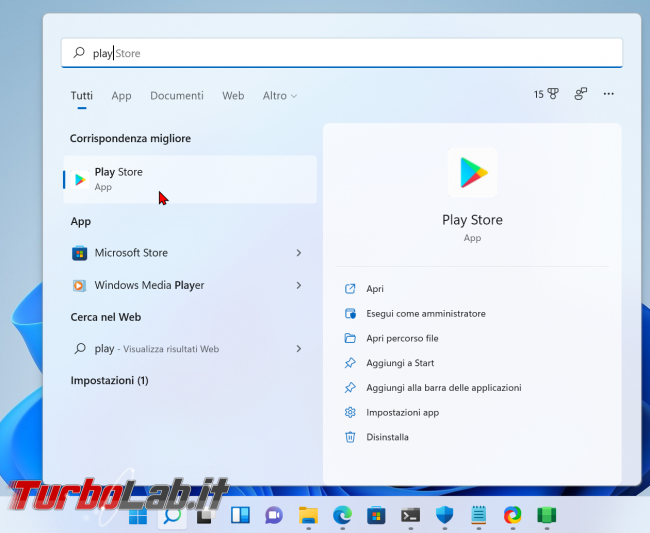The image size is (650, 533).
Task: Open Windows Security shield on the taskbar
Action: pos(444,516)
